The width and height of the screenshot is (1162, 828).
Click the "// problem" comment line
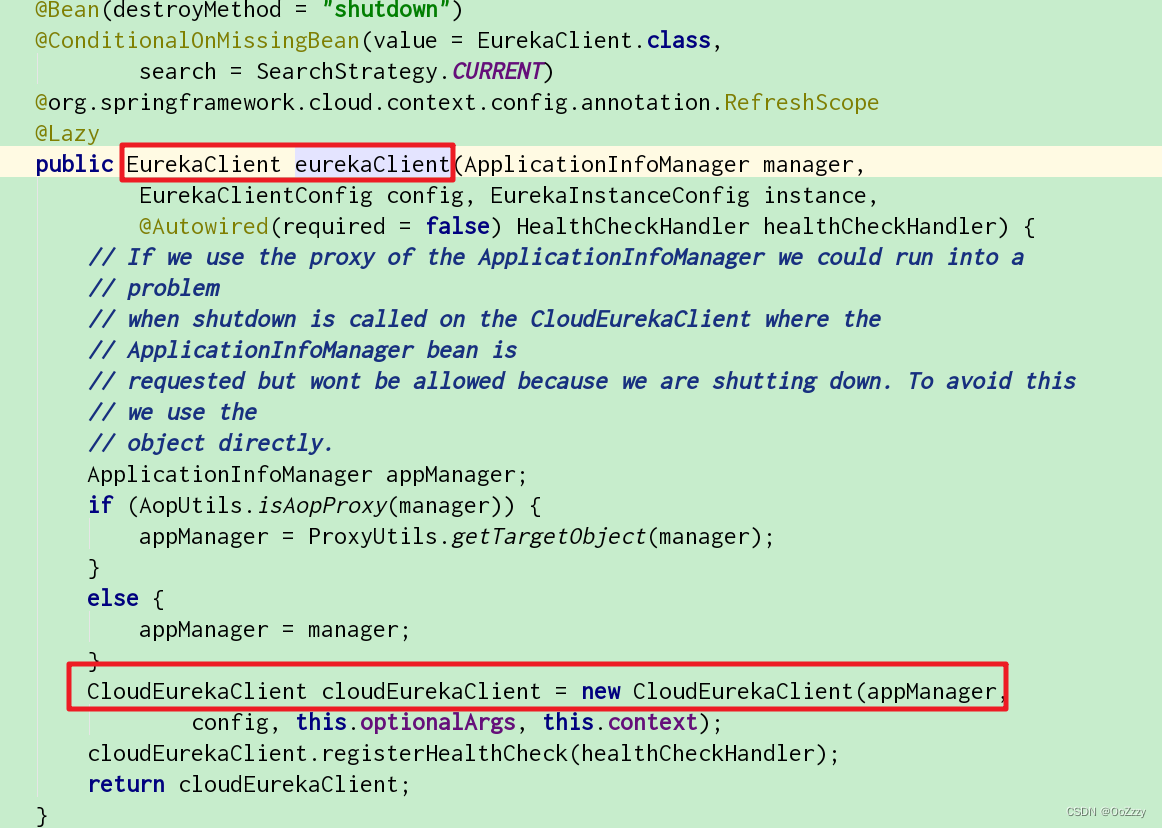click(x=154, y=288)
